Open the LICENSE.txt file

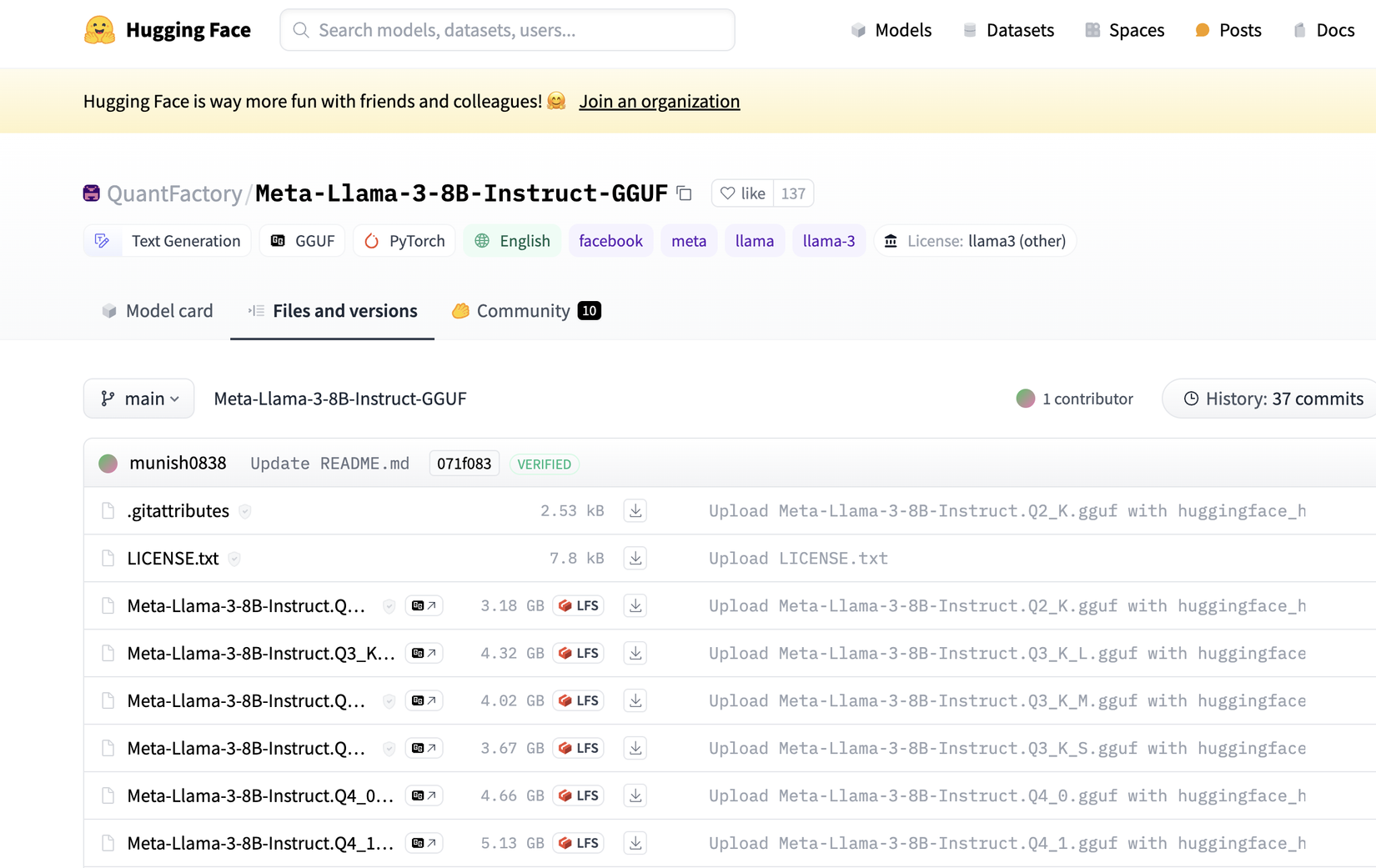click(x=173, y=558)
